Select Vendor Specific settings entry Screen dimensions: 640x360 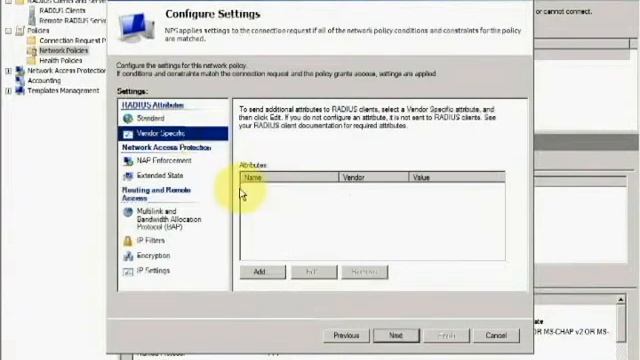click(173, 133)
